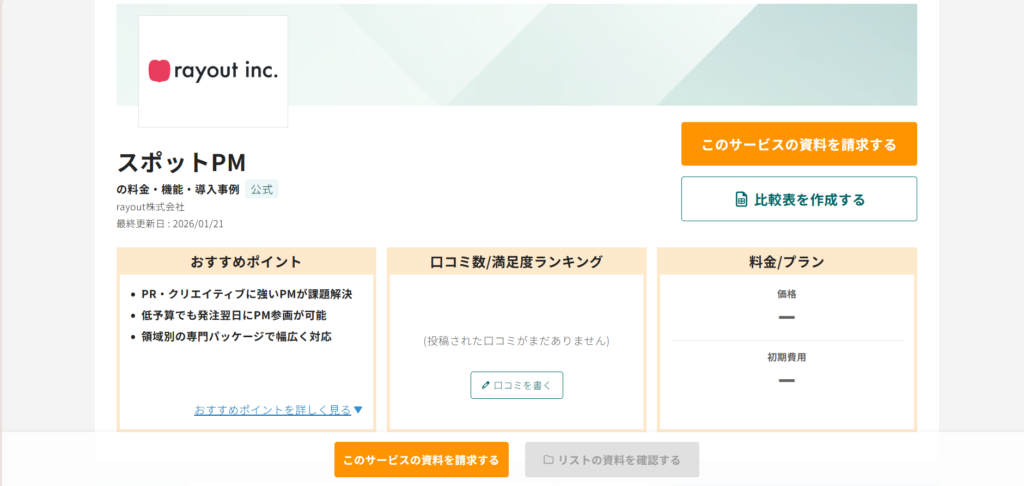
Task: Click the table icon in 比較表を作成する
Action: click(x=741, y=199)
